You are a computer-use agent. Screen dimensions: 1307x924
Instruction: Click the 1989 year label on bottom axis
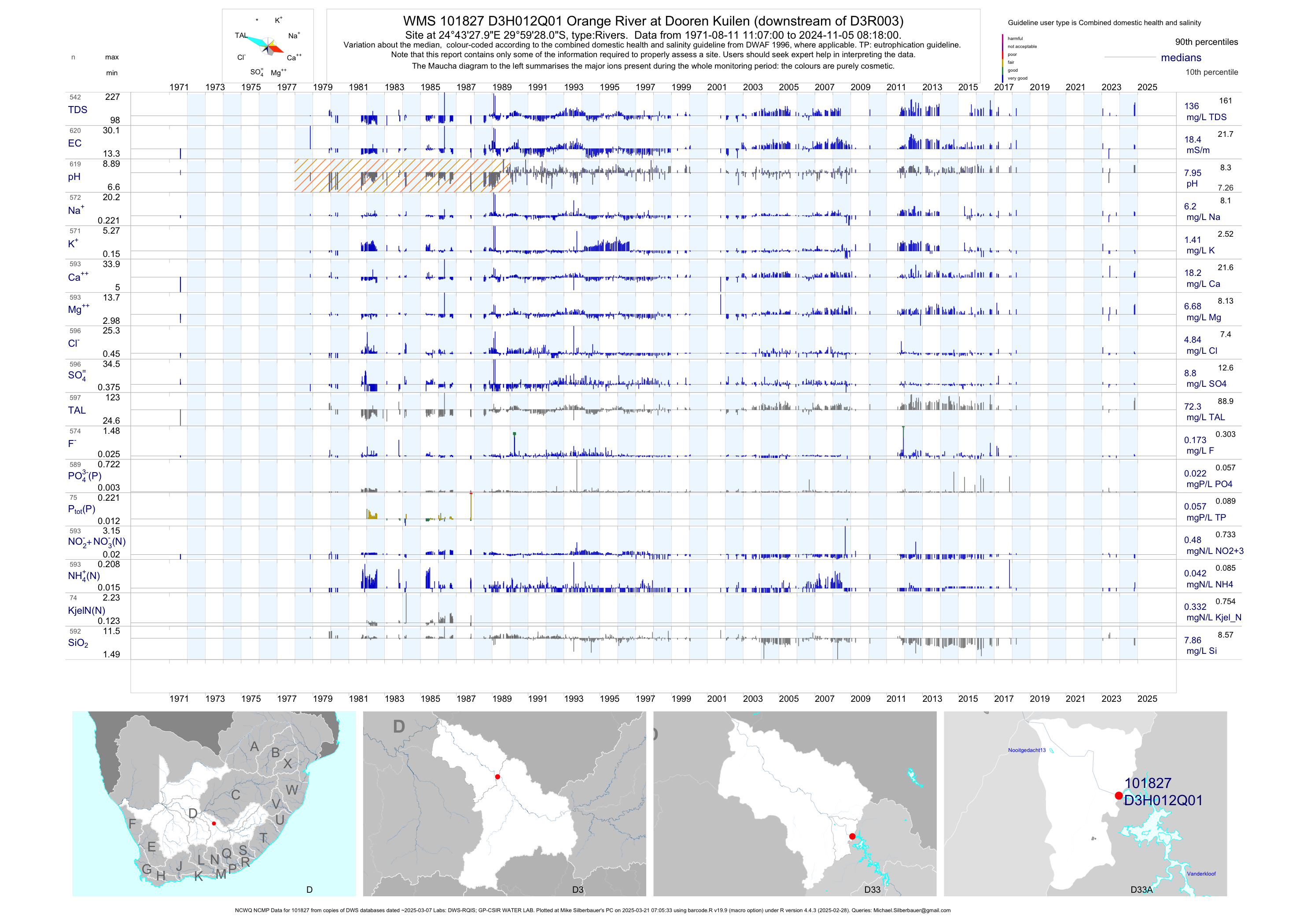pos(501,699)
